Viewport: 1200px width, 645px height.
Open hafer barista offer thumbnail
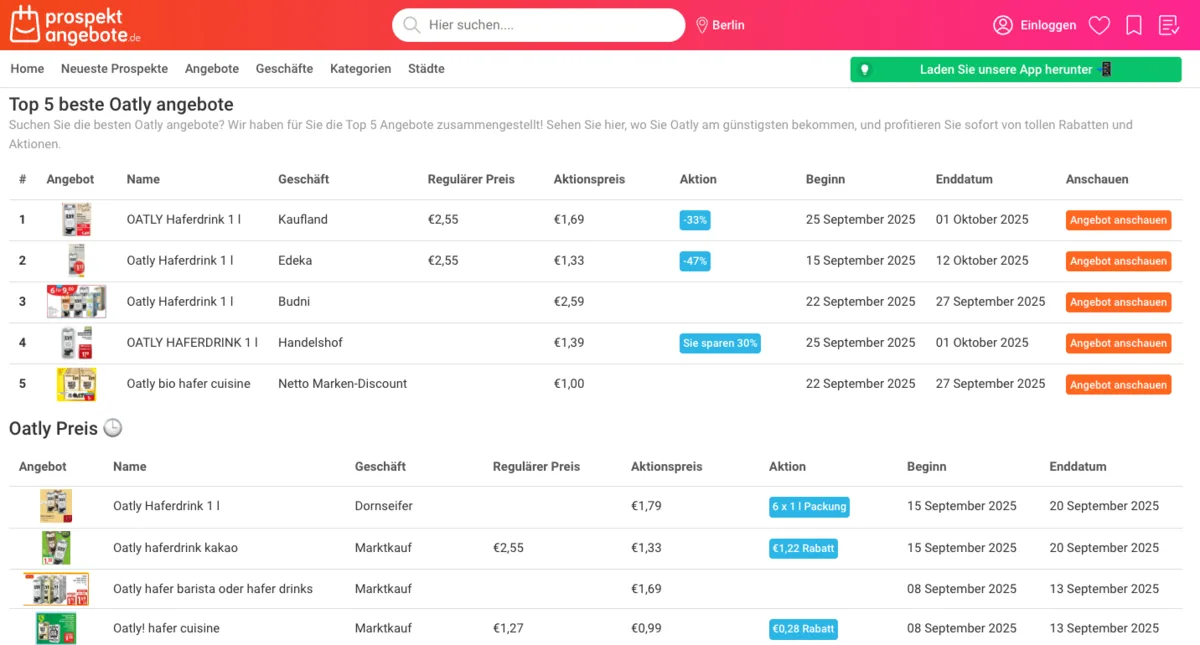(x=56, y=589)
